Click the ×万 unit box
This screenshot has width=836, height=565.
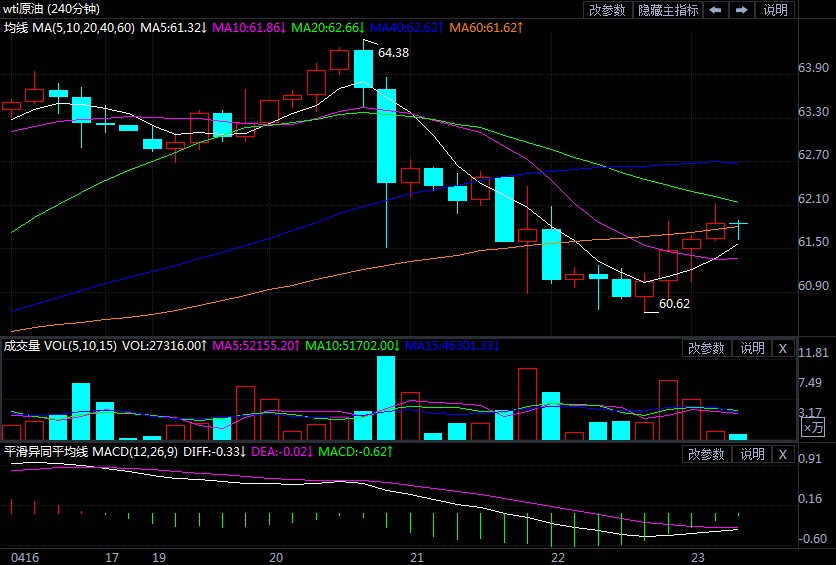coord(813,427)
